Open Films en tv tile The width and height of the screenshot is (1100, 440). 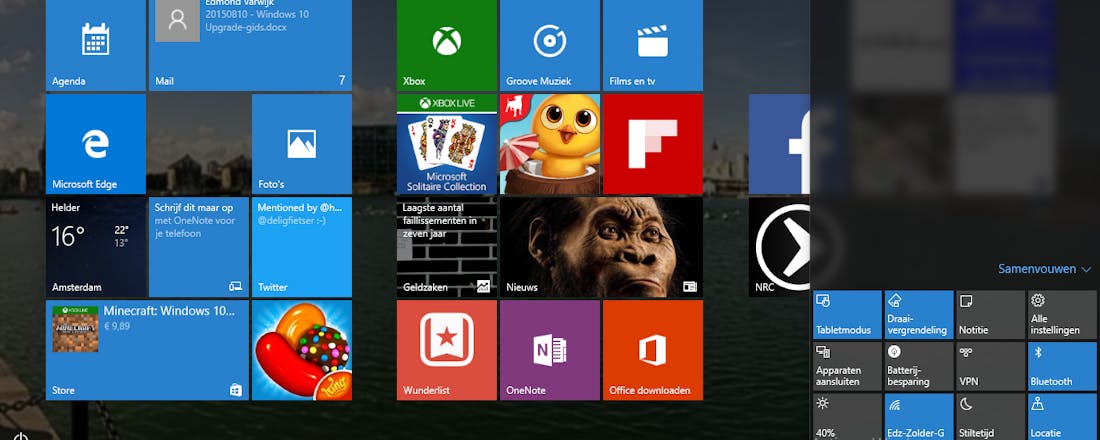pos(652,45)
